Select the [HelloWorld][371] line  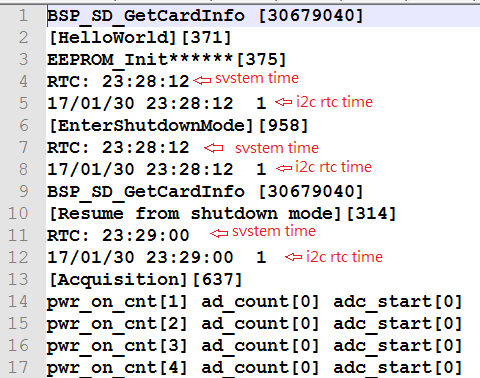click(x=140, y=37)
